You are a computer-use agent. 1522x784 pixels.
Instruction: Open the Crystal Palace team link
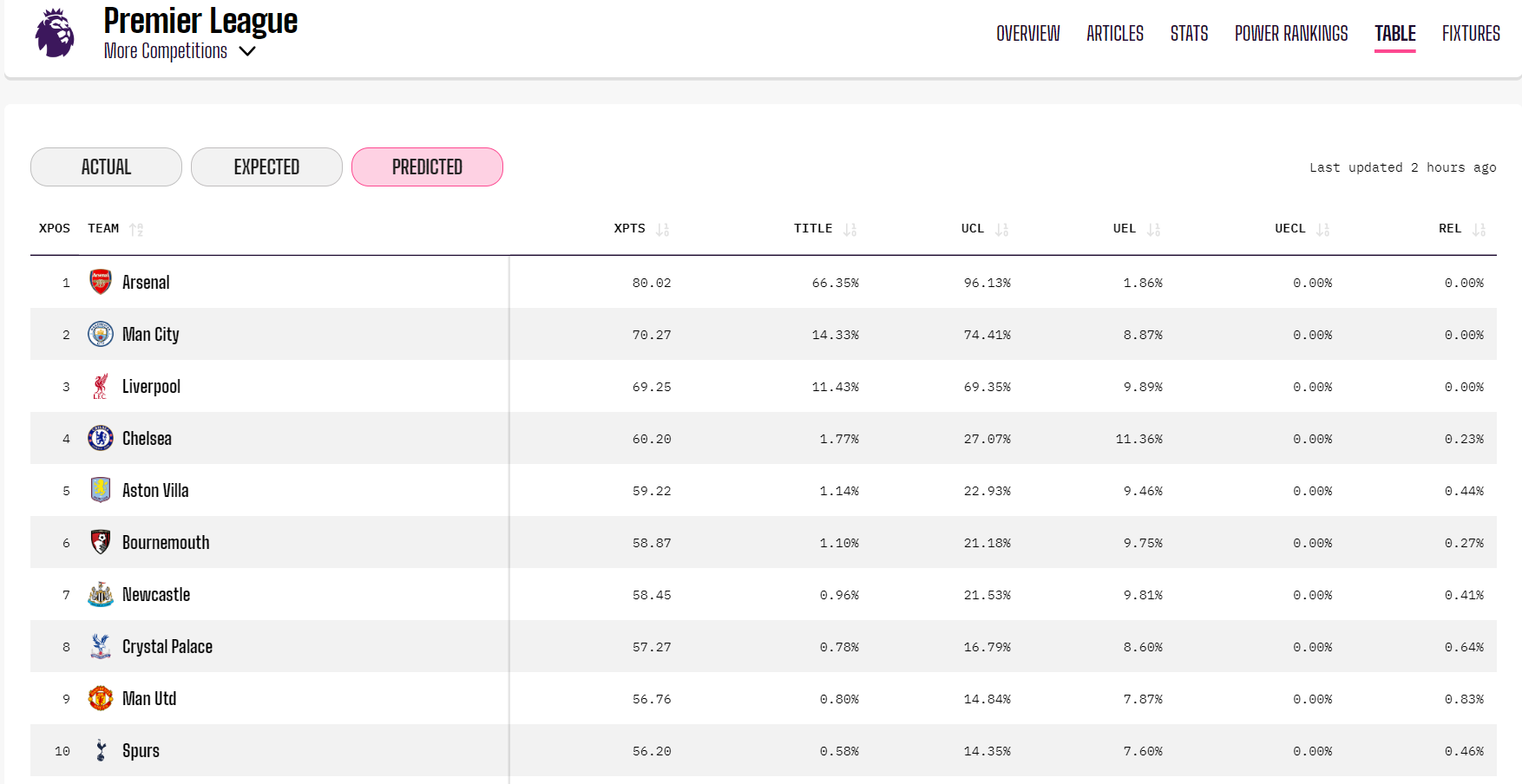point(167,646)
